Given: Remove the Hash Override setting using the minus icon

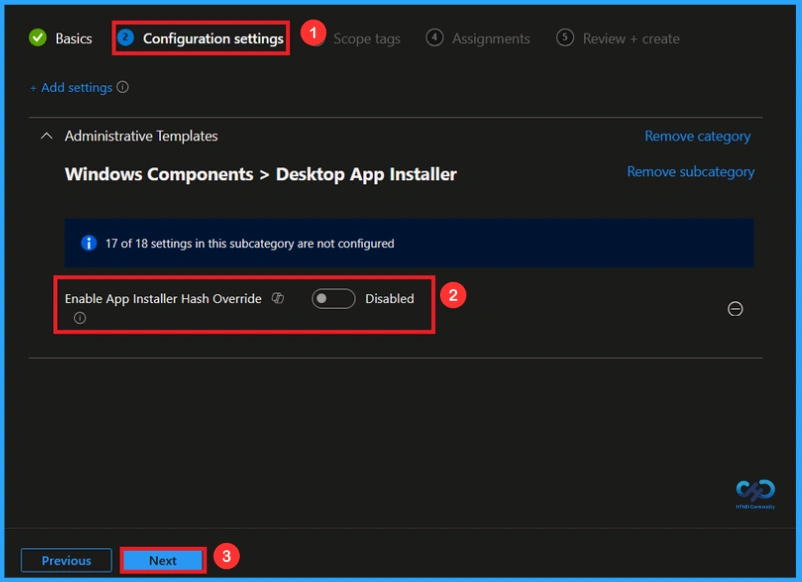Looking at the screenshot, I should click(x=735, y=309).
